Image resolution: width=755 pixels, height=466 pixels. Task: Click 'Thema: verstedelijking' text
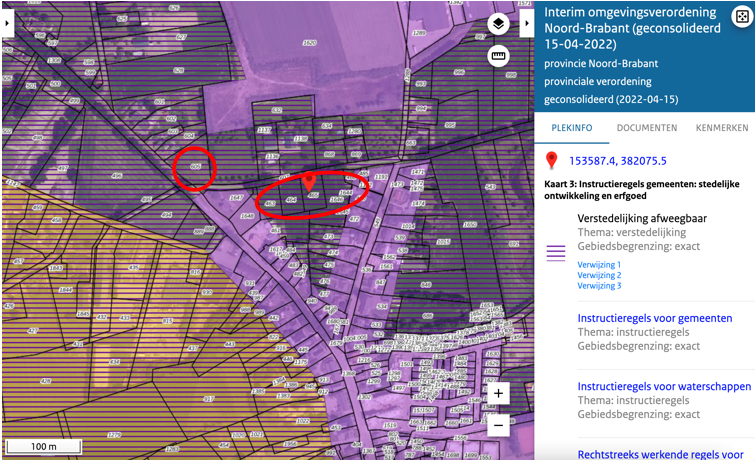632,233
